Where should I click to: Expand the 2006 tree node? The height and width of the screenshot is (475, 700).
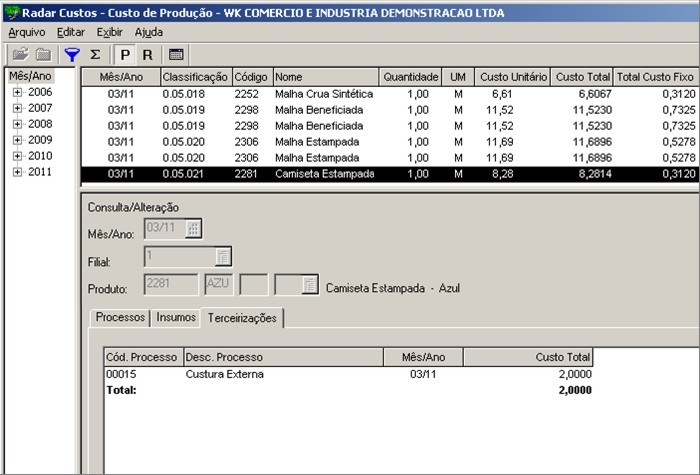point(17,92)
